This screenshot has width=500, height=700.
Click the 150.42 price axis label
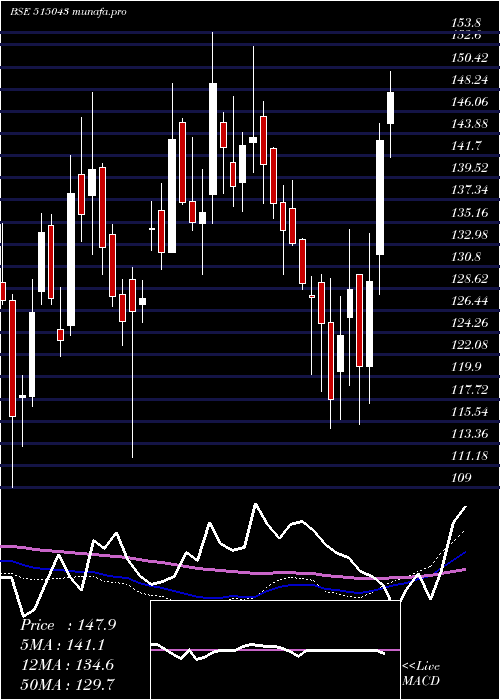point(470,58)
